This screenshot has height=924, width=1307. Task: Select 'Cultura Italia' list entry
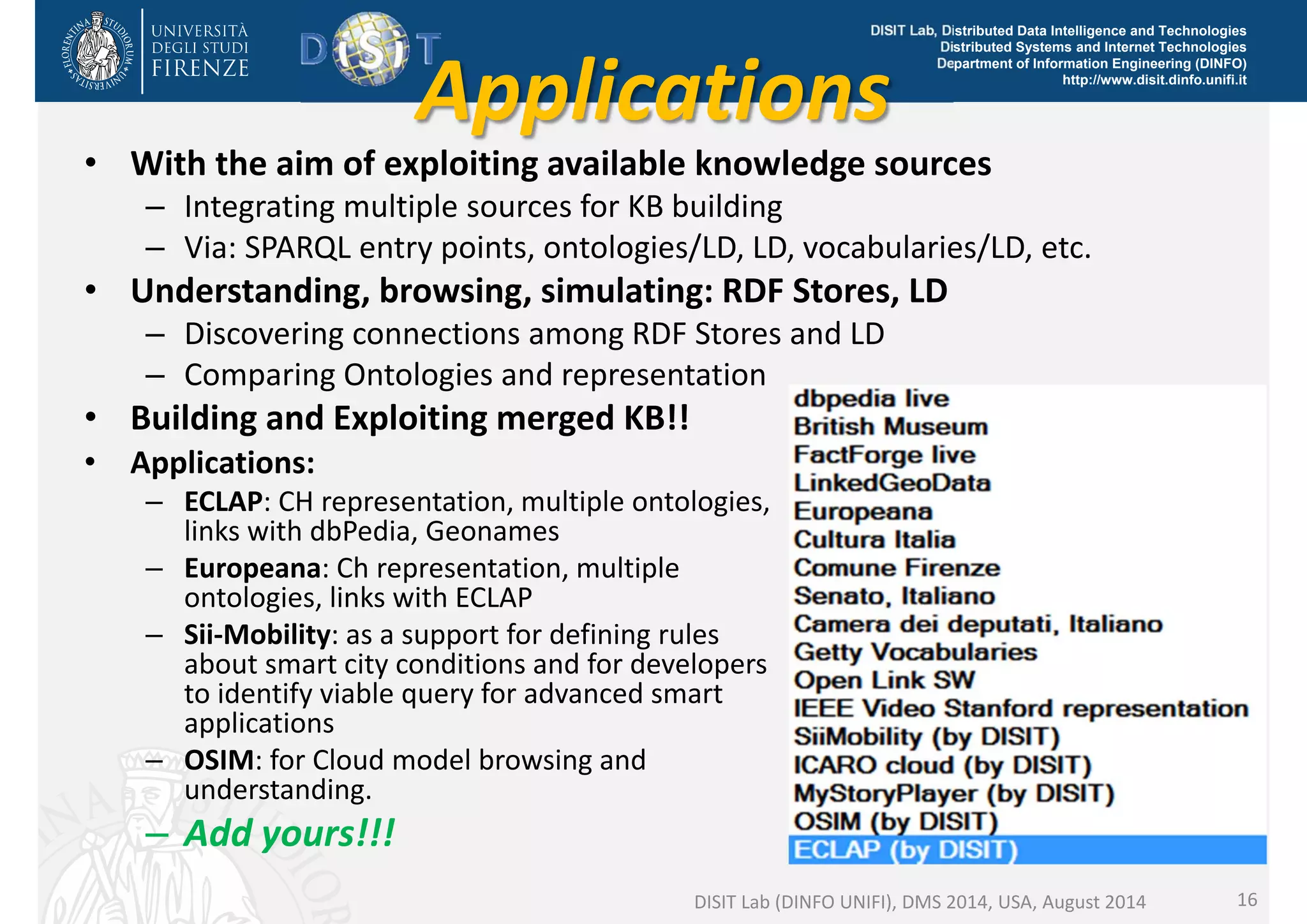(x=874, y=540)
